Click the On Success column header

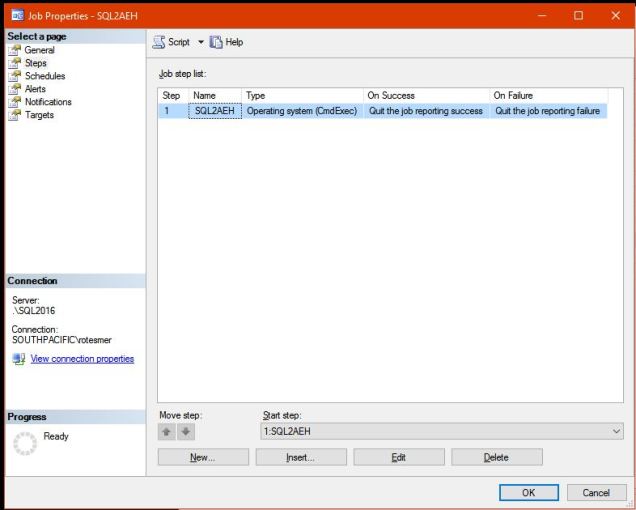[x=426, y=96]
